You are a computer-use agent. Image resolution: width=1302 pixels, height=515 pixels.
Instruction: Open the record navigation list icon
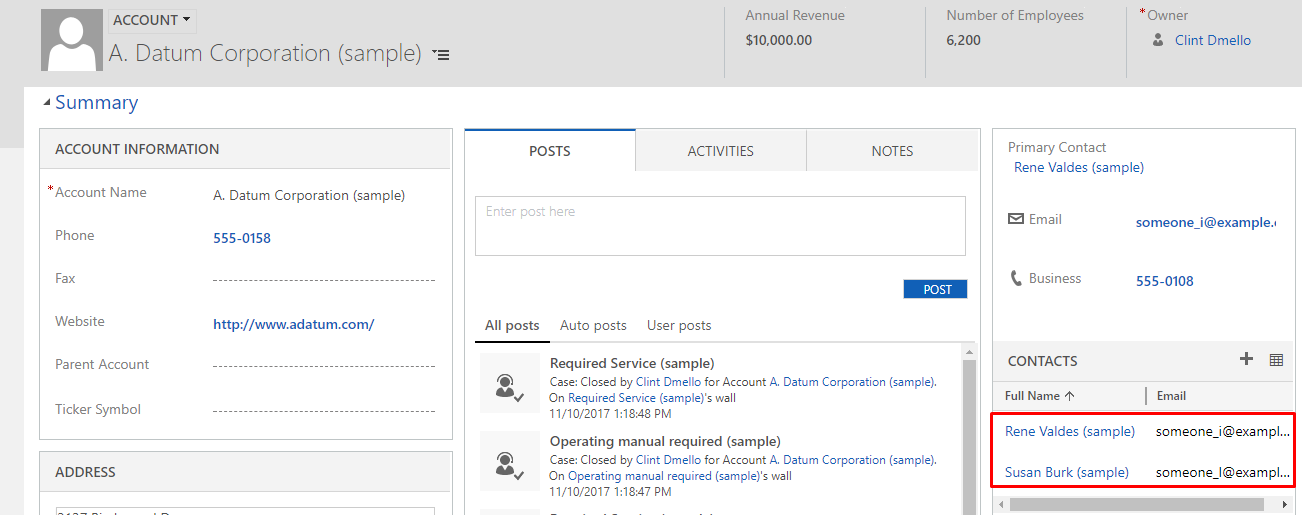(x=441, y=55)
